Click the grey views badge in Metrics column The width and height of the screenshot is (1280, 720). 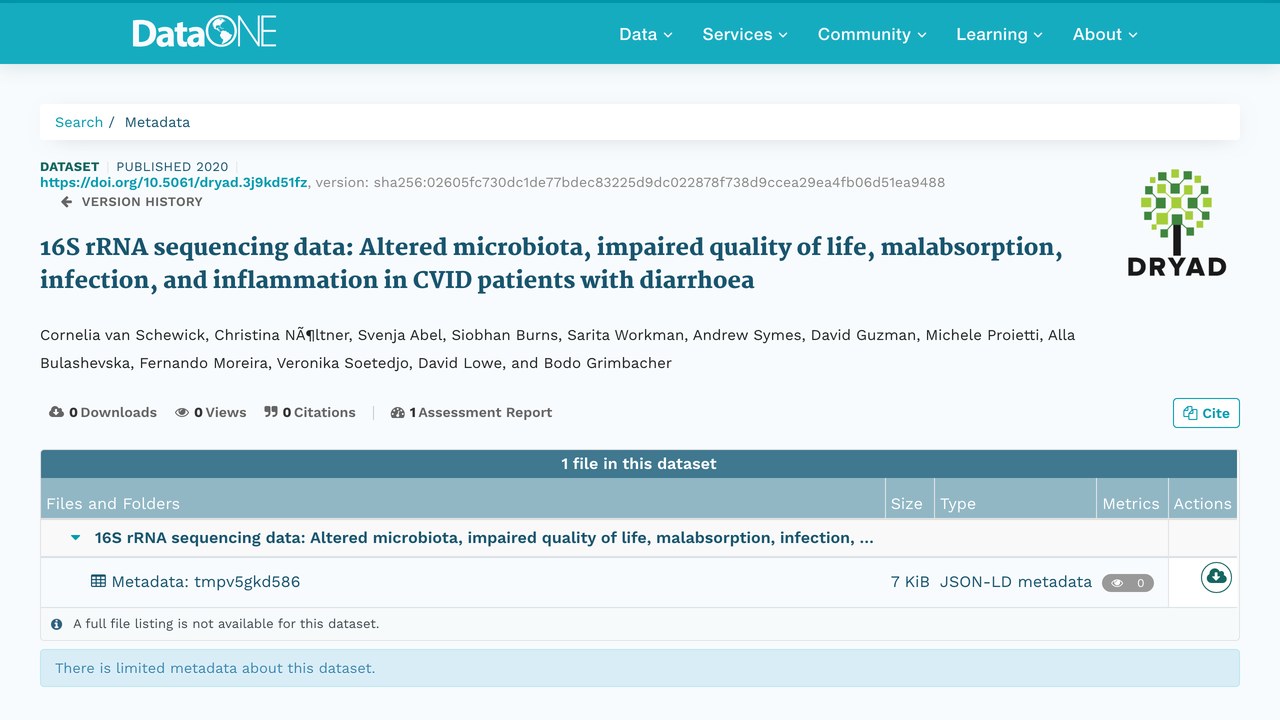[1128, 583]
